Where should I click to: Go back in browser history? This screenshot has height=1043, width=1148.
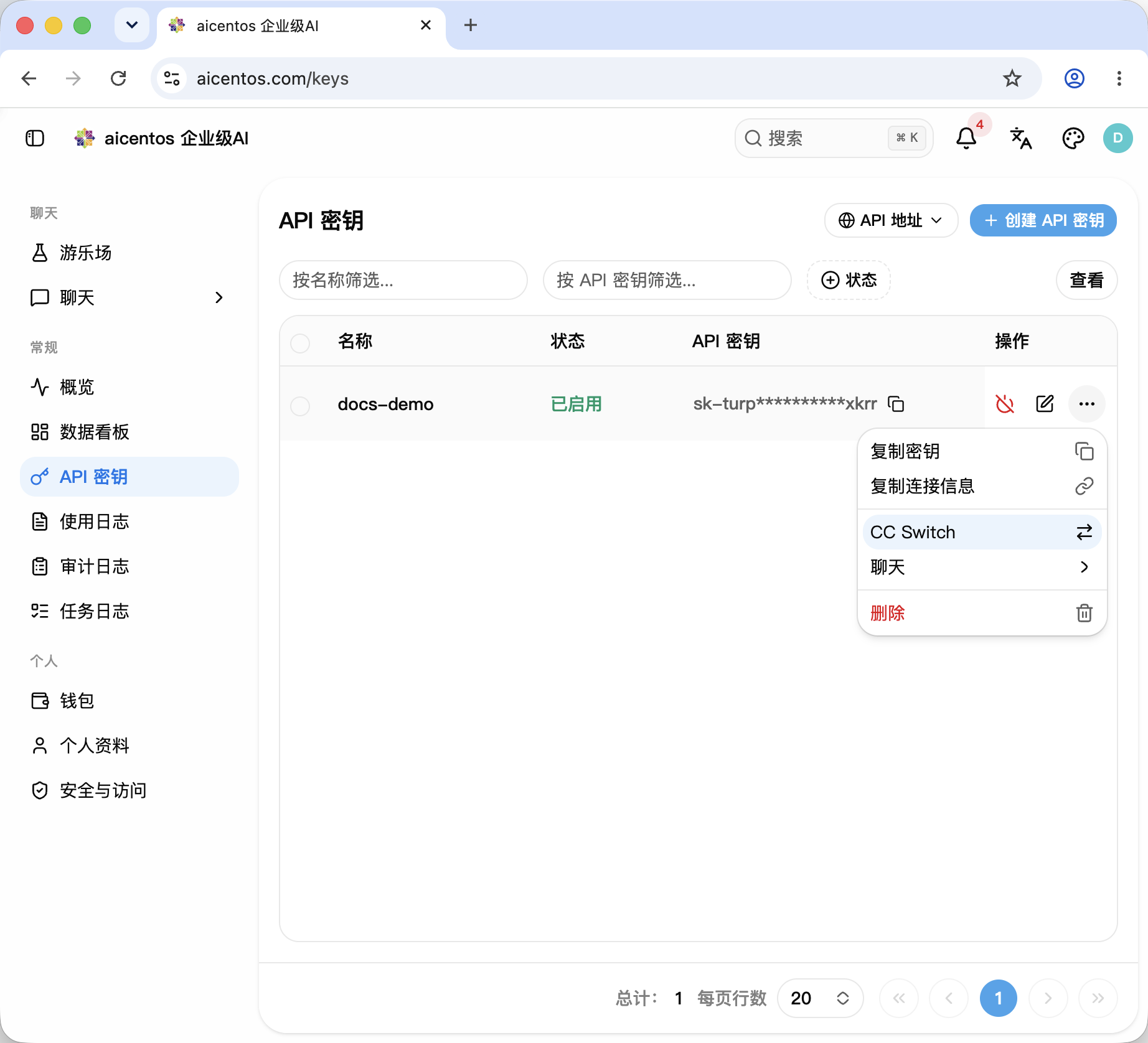tap(29, 78)
